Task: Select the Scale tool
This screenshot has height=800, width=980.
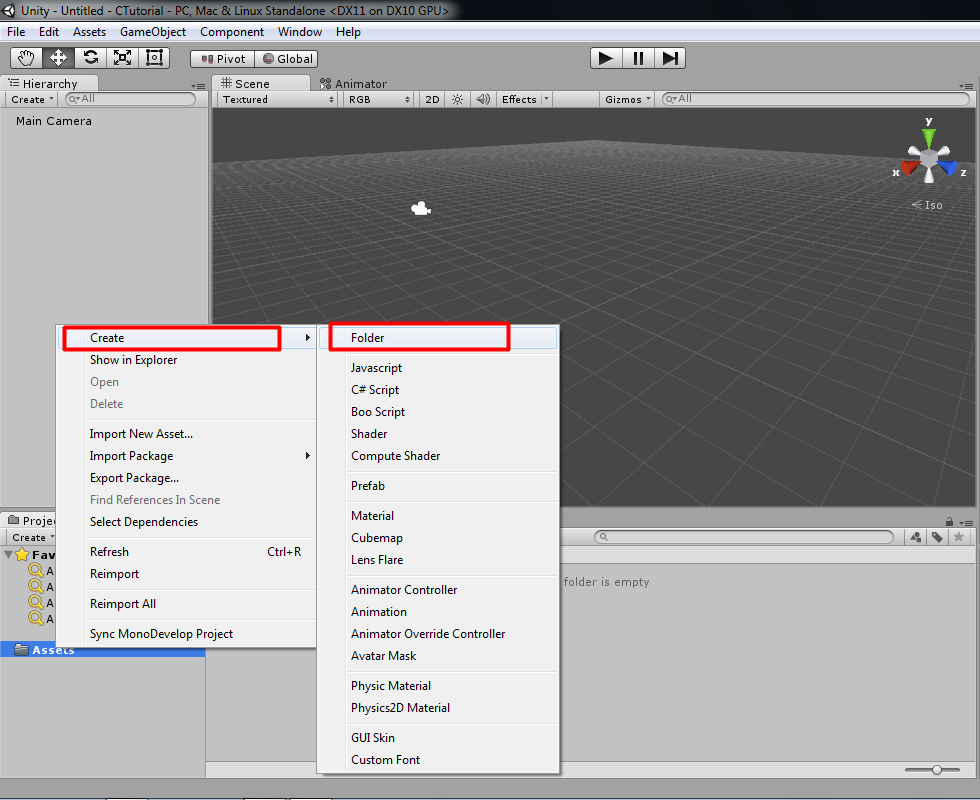Action: 122,57
